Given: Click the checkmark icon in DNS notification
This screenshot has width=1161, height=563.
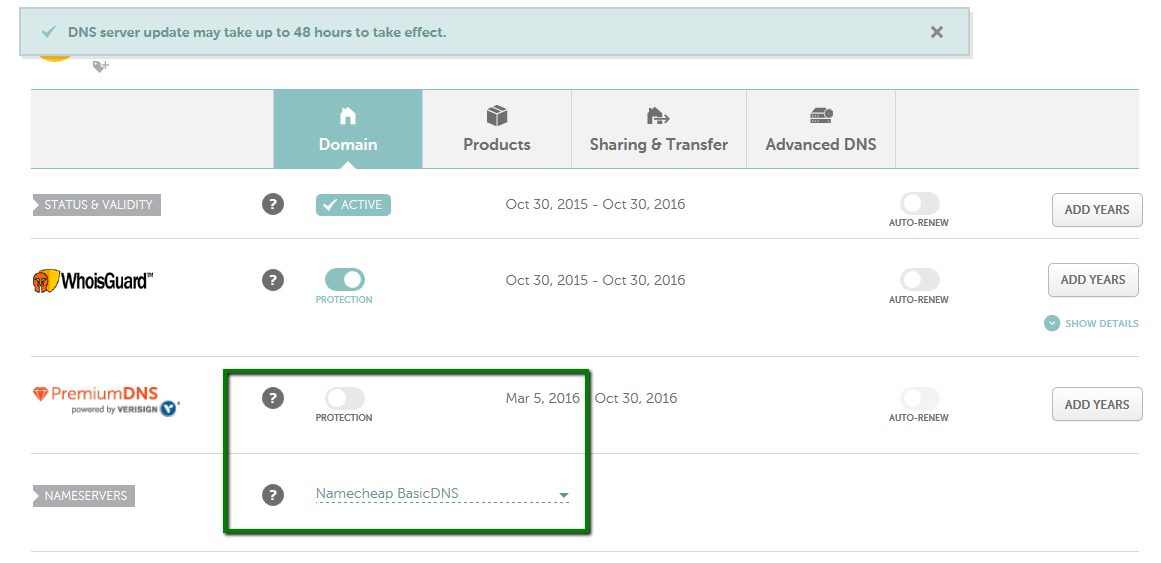Looking at the screenshot, I should click(x=49, y=32).
